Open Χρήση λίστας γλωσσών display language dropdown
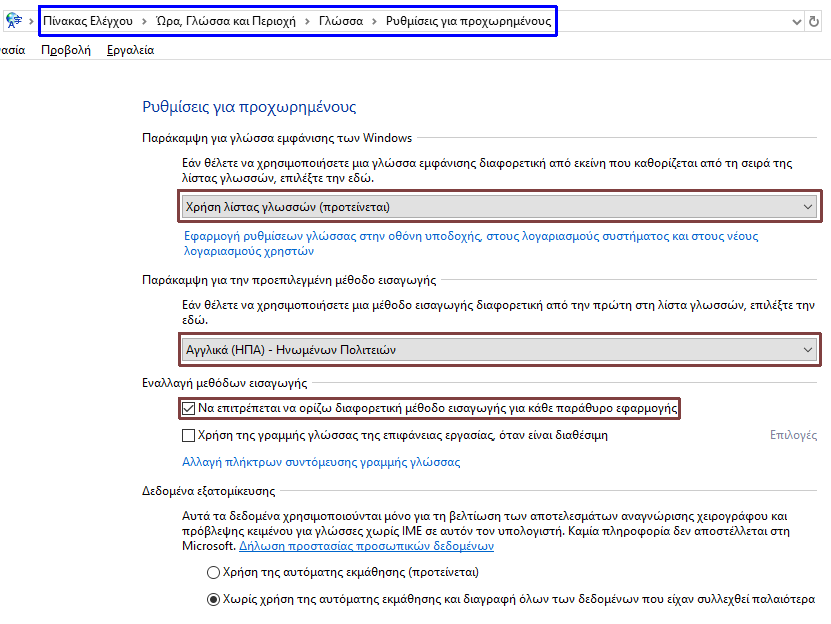831x624 pixels. [499, 207]
